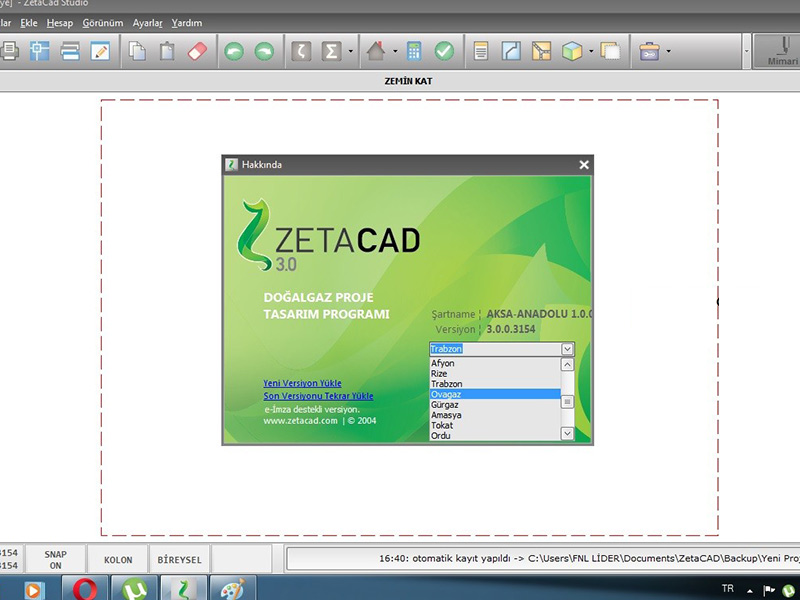Expand the house icon dropdown arrow
Image resolution: width=800 pixels, height=600 pixels.
[395, 51]
